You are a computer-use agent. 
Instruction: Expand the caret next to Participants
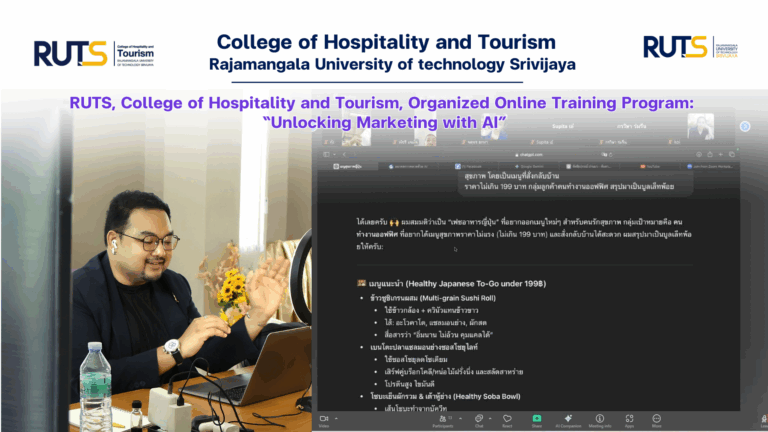coord(460,419)
